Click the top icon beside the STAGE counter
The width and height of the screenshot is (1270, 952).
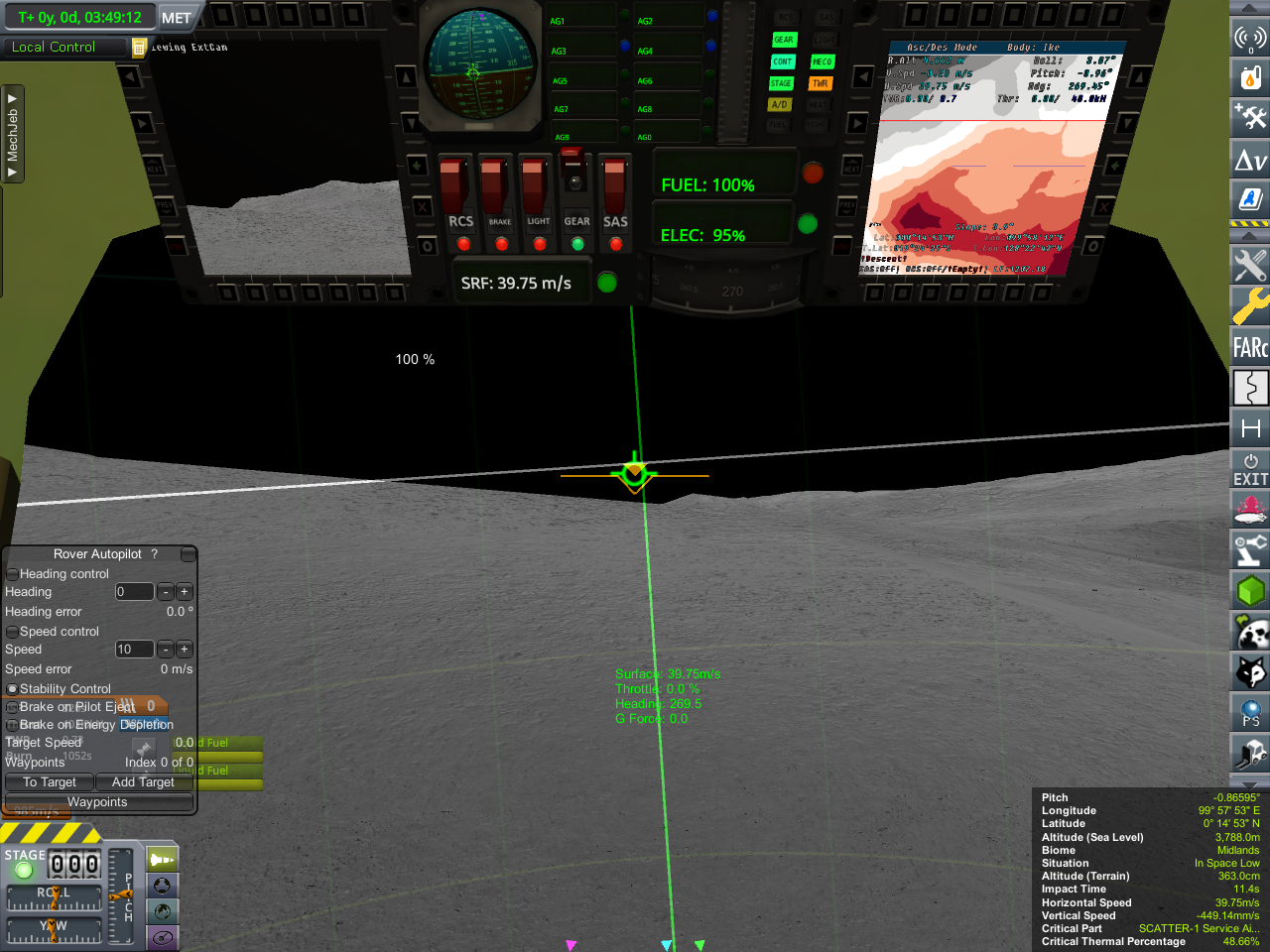[163, 860]
